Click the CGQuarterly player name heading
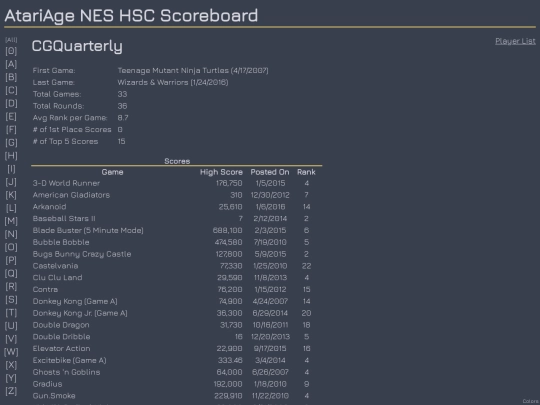540x405 pixels. click(77, 46)
